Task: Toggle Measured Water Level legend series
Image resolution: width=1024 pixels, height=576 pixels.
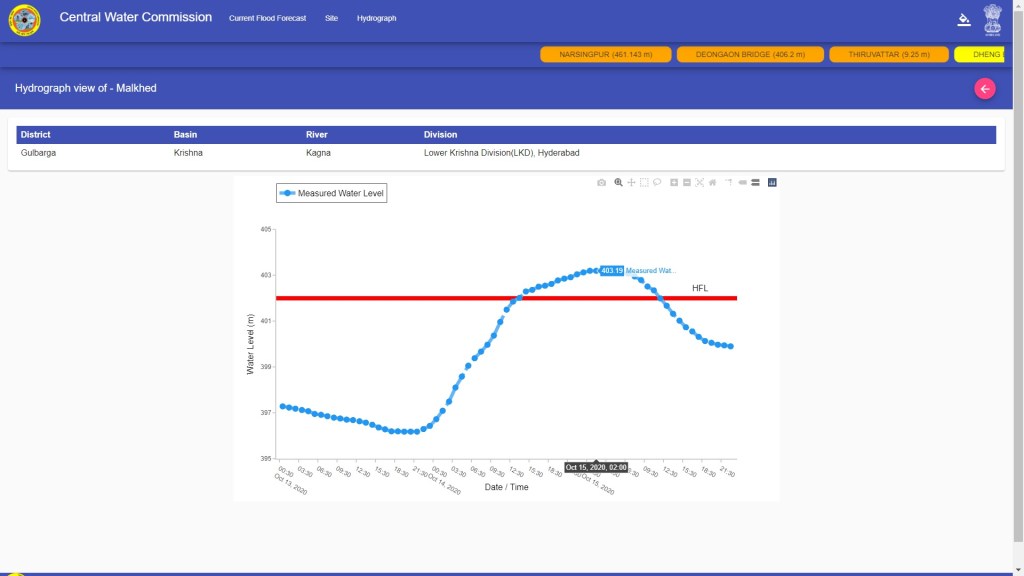Action: (x=332, y=193)
